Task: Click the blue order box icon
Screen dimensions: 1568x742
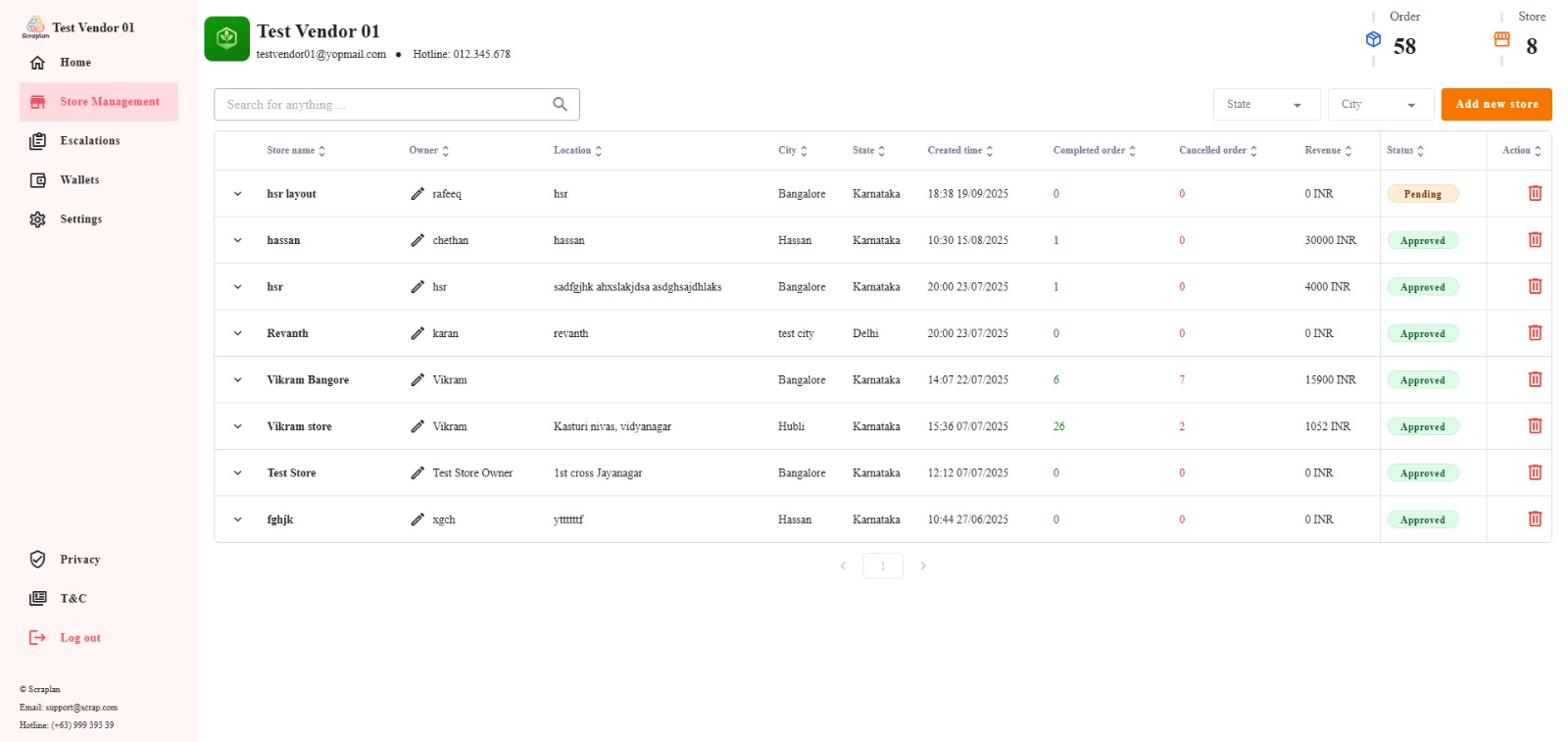Action: (1373, 39)
